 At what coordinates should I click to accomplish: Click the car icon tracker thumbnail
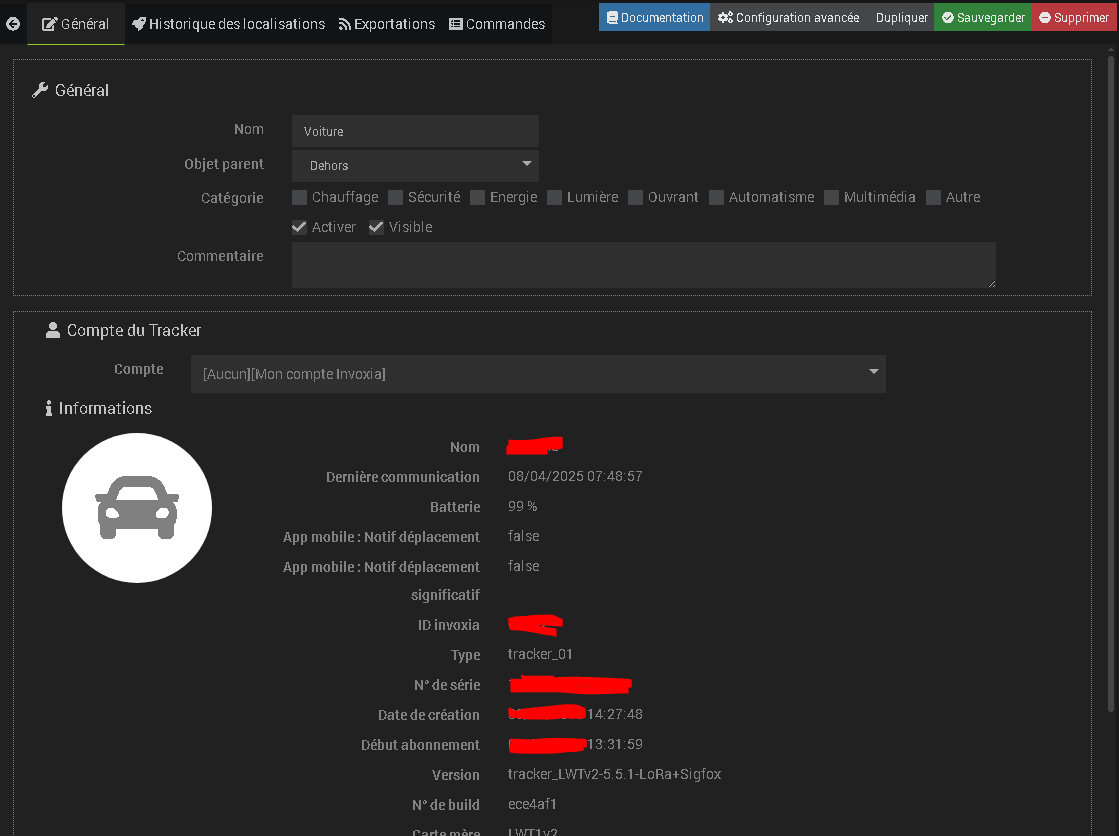pyautogui.click(x=137, y=508)
